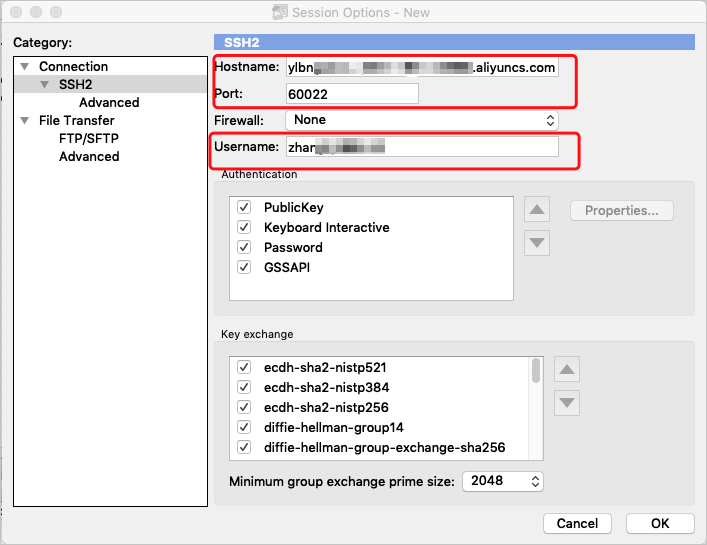Screen dimensions: 707x545
Task: Select the FTP/SFTP category
Action: [89, 138]
